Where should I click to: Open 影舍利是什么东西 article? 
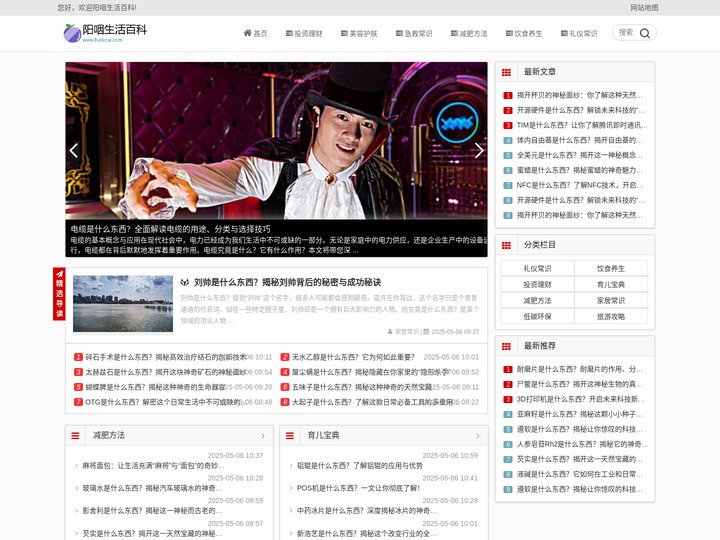point(152,511)
